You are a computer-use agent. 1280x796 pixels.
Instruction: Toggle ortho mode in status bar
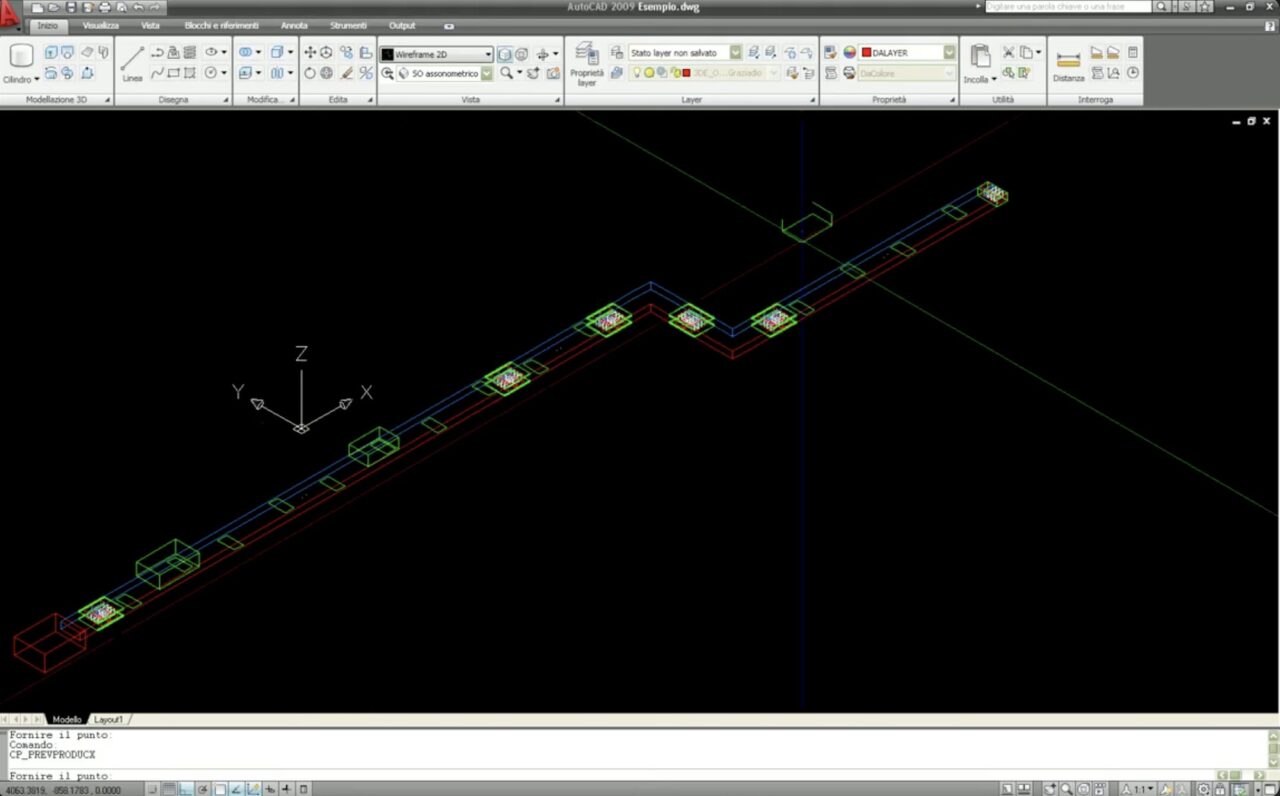click(x=186, y=789)
